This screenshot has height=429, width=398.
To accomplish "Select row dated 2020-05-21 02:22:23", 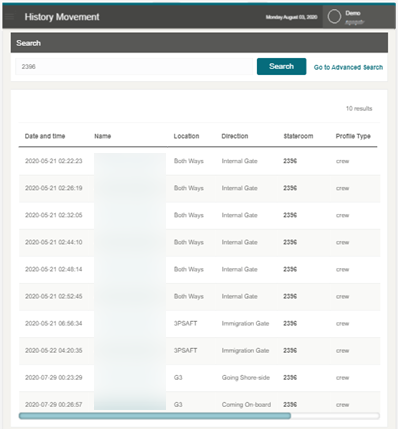I will coord(199,161).
